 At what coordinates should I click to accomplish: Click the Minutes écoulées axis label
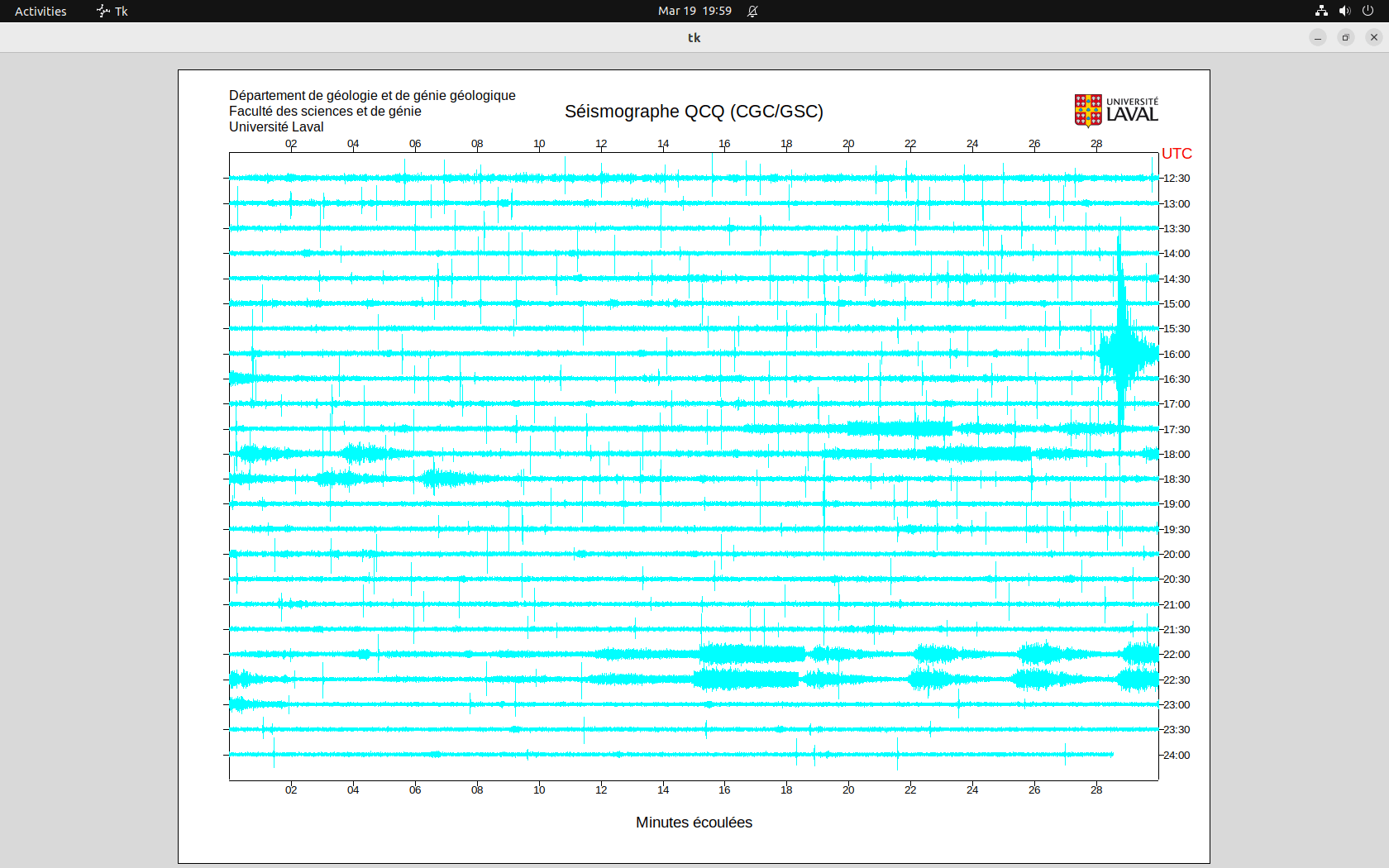click(x=694, y=823)
